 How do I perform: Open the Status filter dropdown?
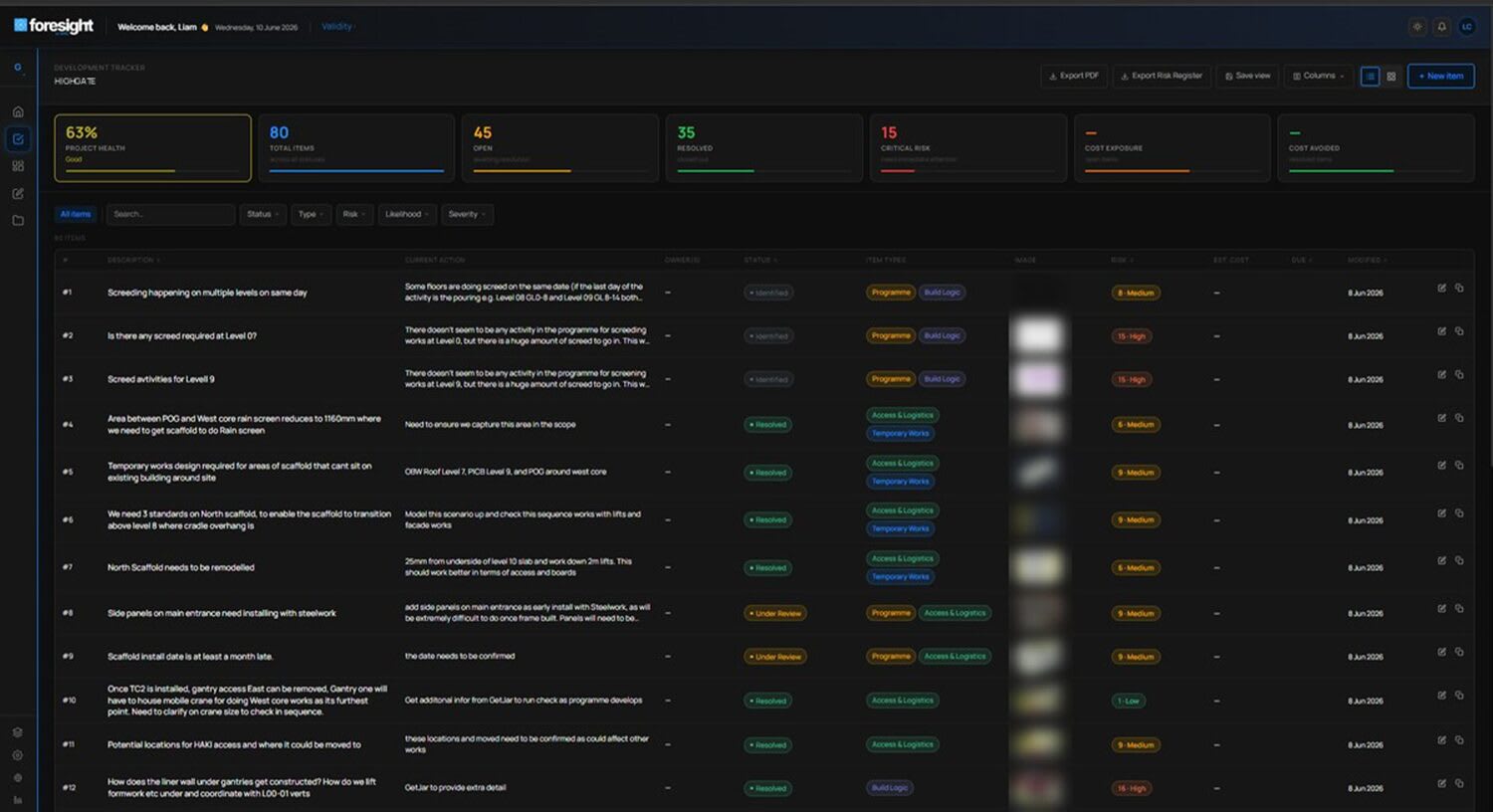pyautogui.click(x=263, y=214)
